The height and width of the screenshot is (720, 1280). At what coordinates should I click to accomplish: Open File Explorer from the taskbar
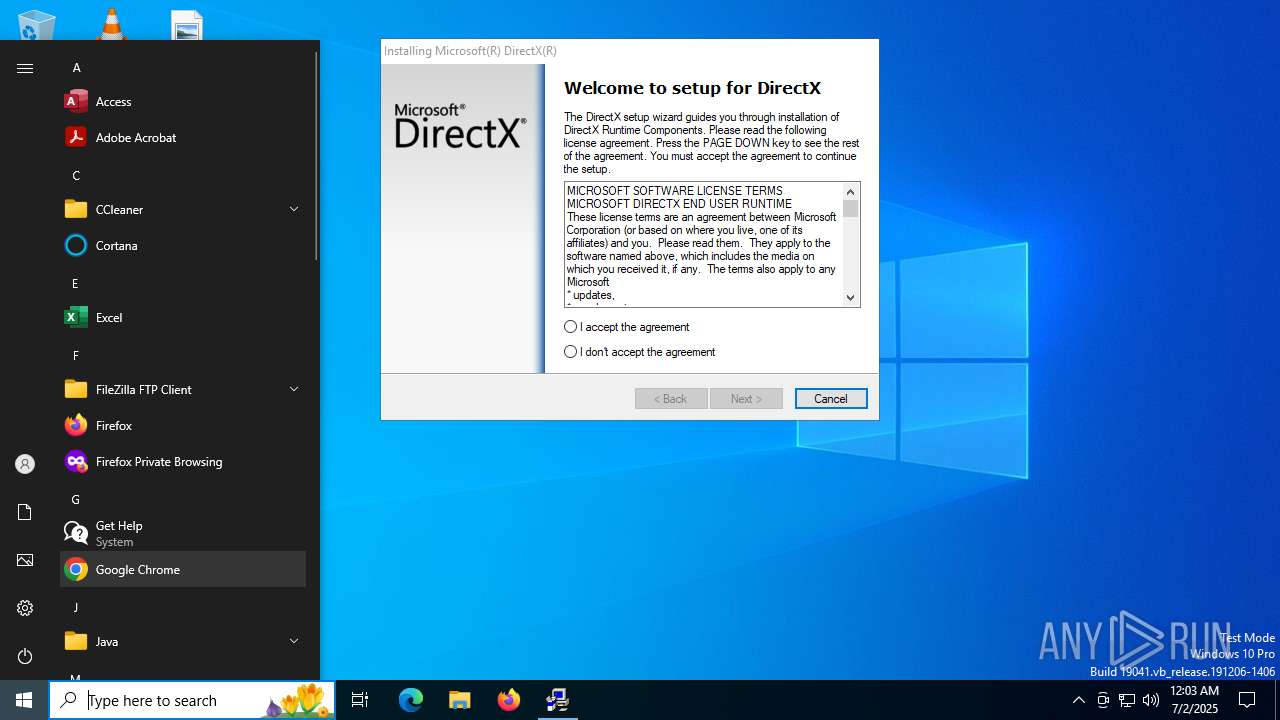[x=460, y=700]
